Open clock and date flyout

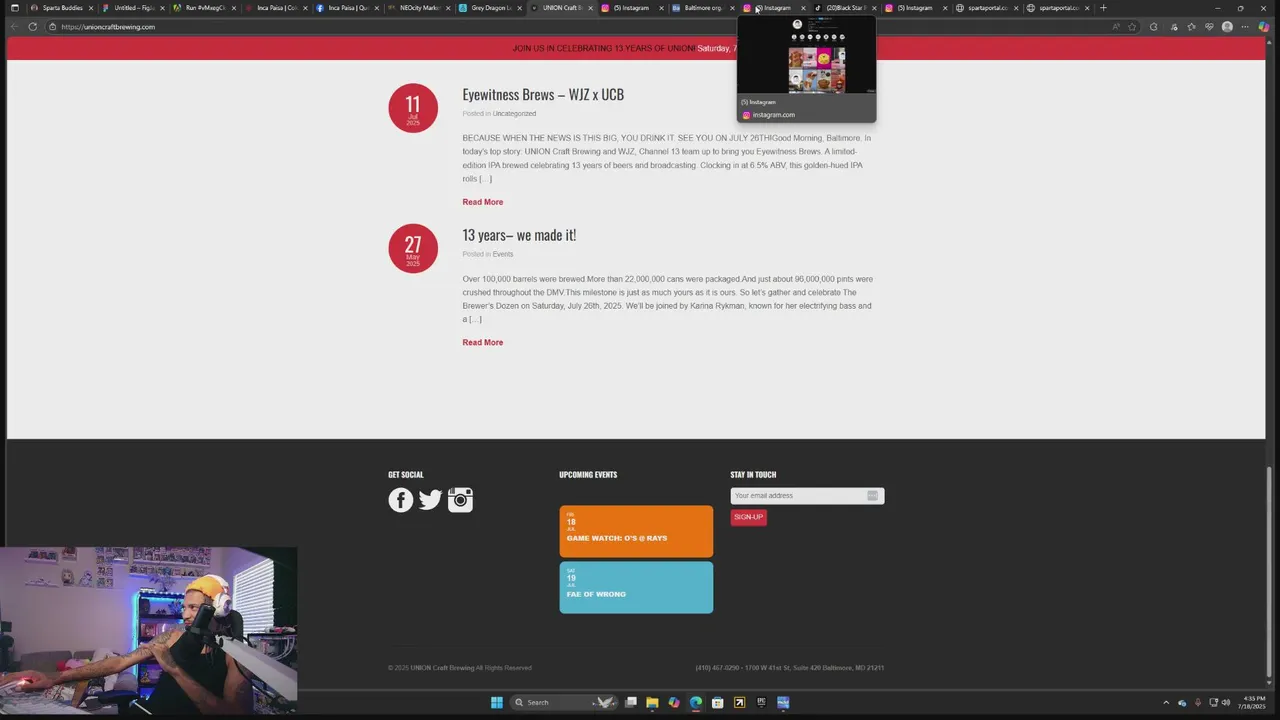click(1254, 702)
